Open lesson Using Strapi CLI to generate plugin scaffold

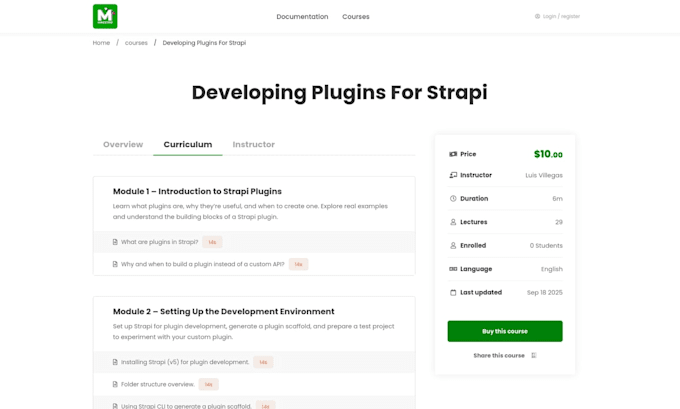tap(186, 406)
